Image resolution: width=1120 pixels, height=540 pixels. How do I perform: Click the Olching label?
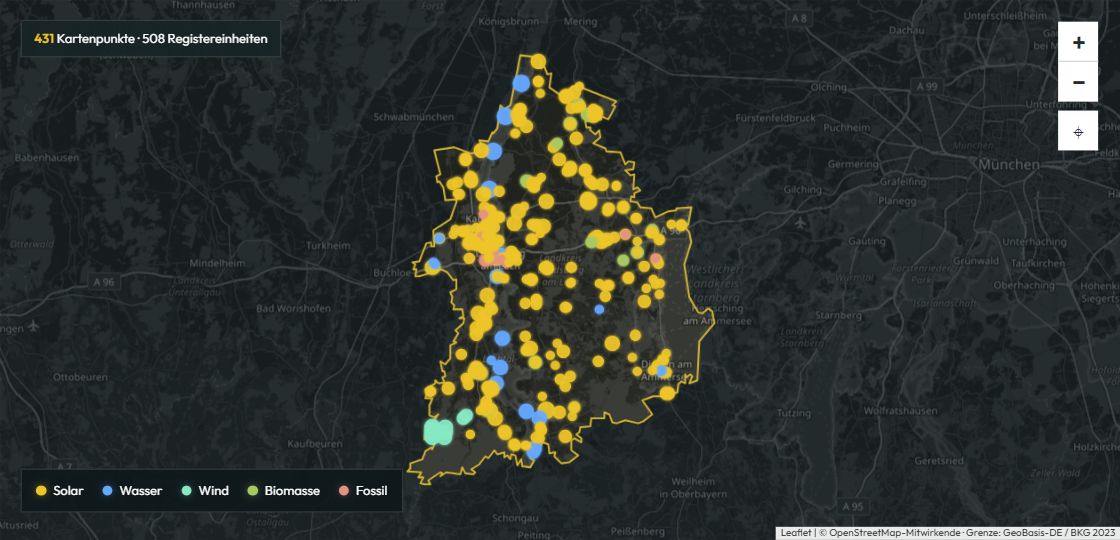[x=829, y=87]
